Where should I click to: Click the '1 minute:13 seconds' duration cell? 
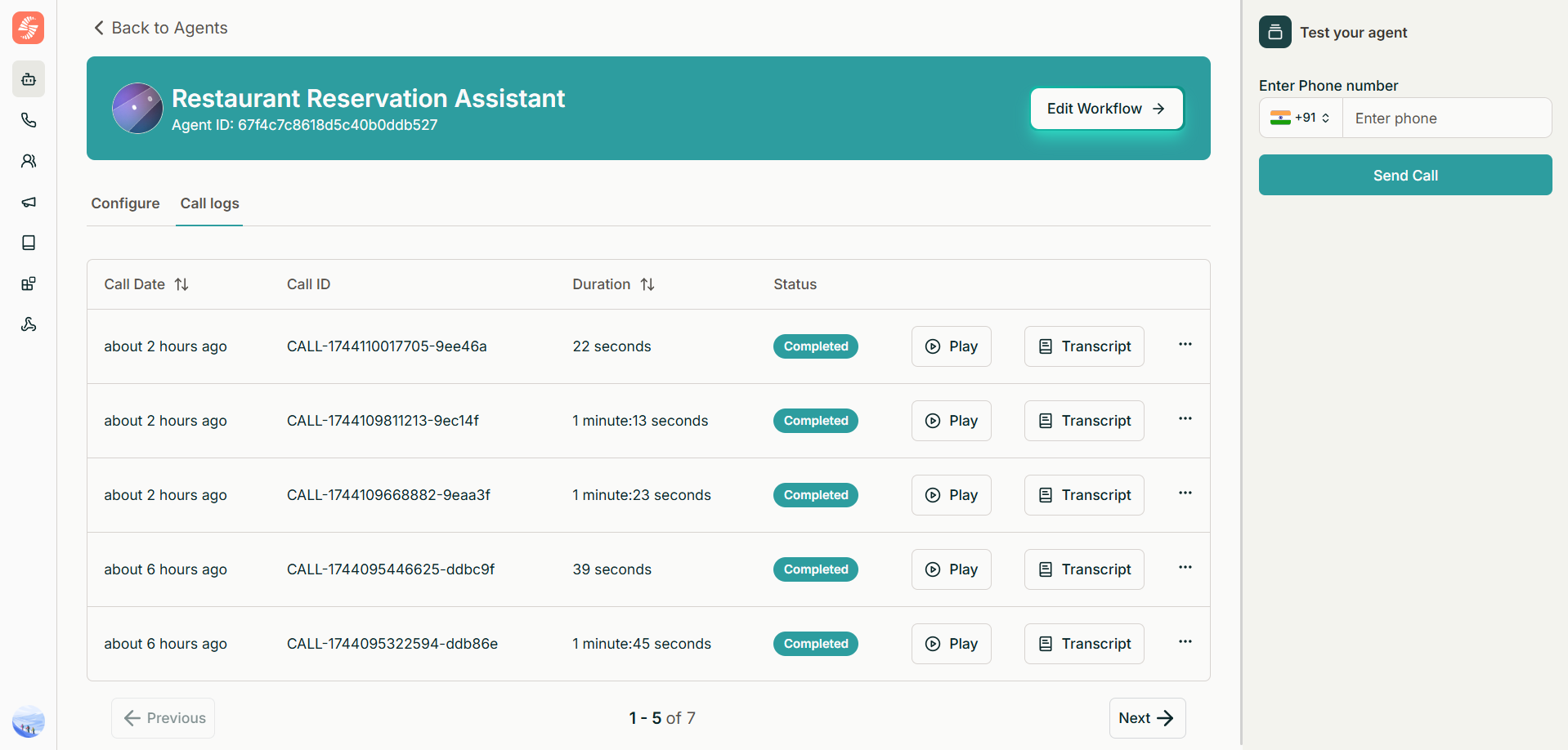[x=640, y=421]
